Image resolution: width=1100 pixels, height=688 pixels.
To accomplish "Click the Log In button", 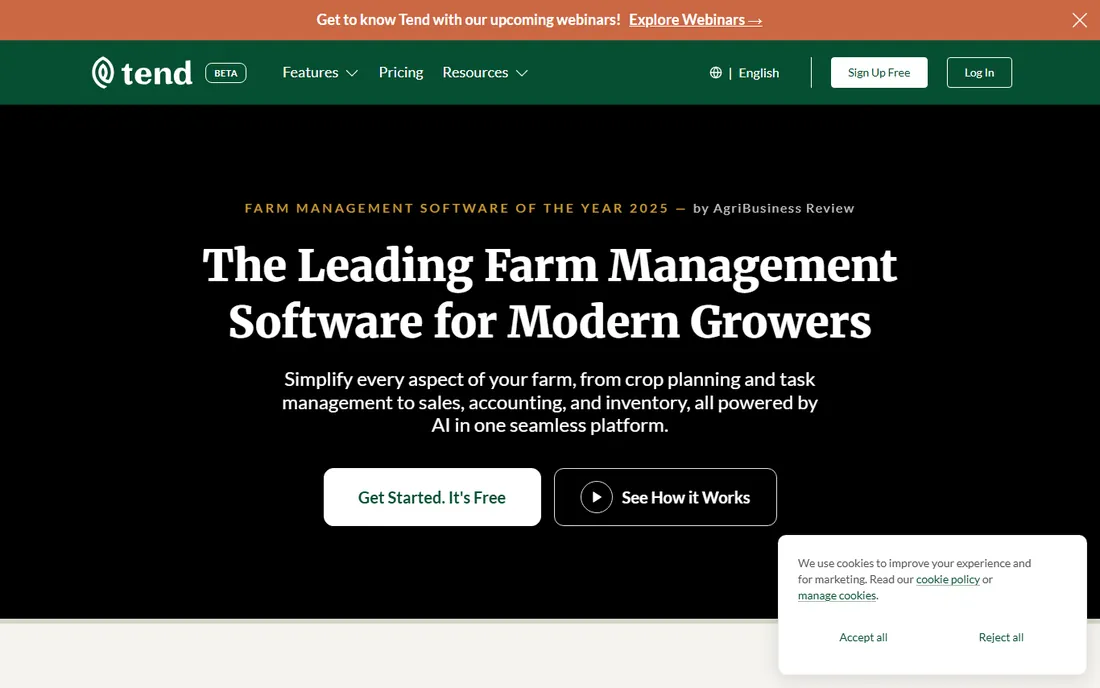I will [979, 72].
